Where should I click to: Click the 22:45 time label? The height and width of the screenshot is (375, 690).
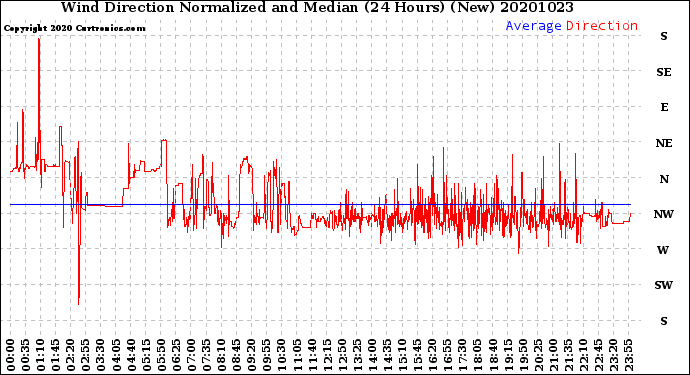pyautogui.click(x=598, y=355)
